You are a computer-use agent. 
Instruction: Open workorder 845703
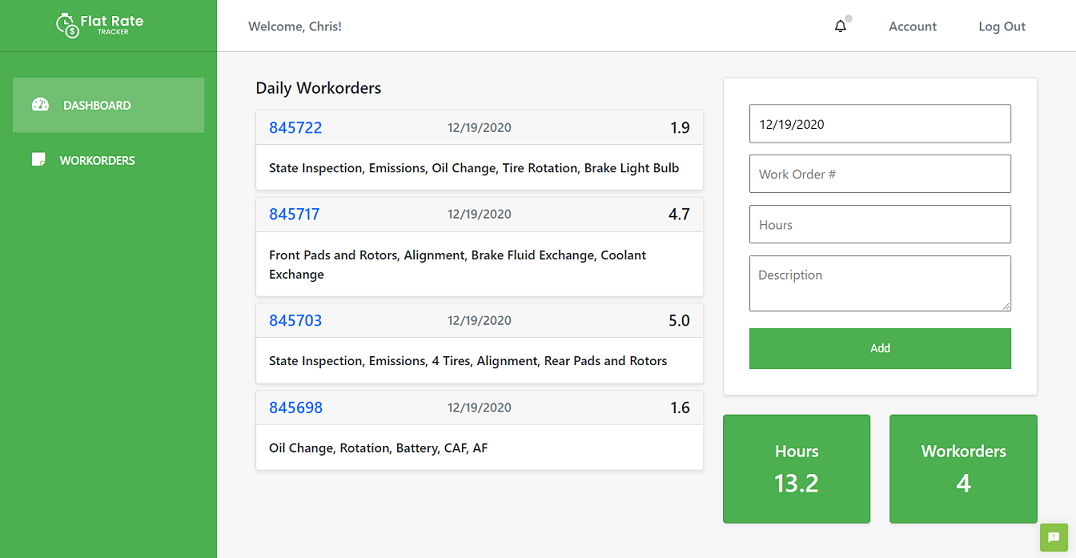(x=295, y=321)
